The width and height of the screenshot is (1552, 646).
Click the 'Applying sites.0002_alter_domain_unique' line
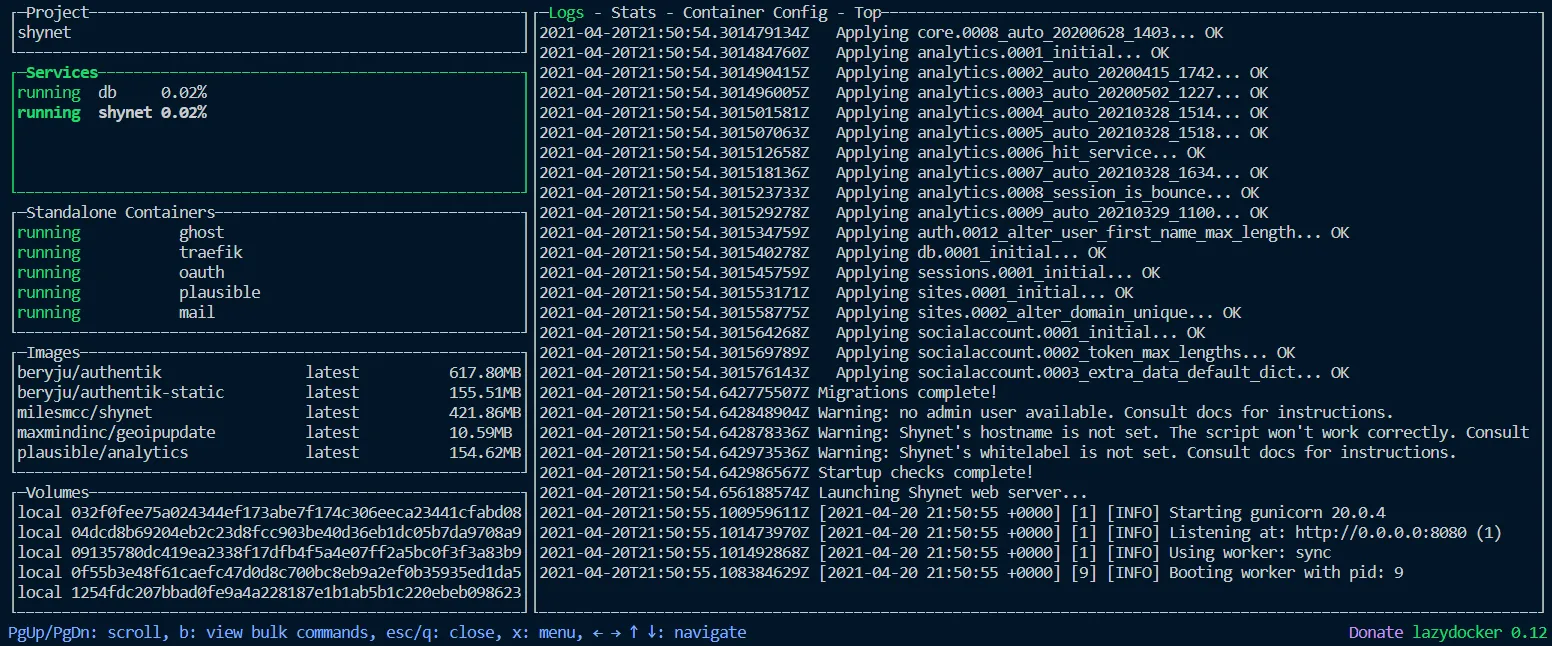[x=890, y=312]
